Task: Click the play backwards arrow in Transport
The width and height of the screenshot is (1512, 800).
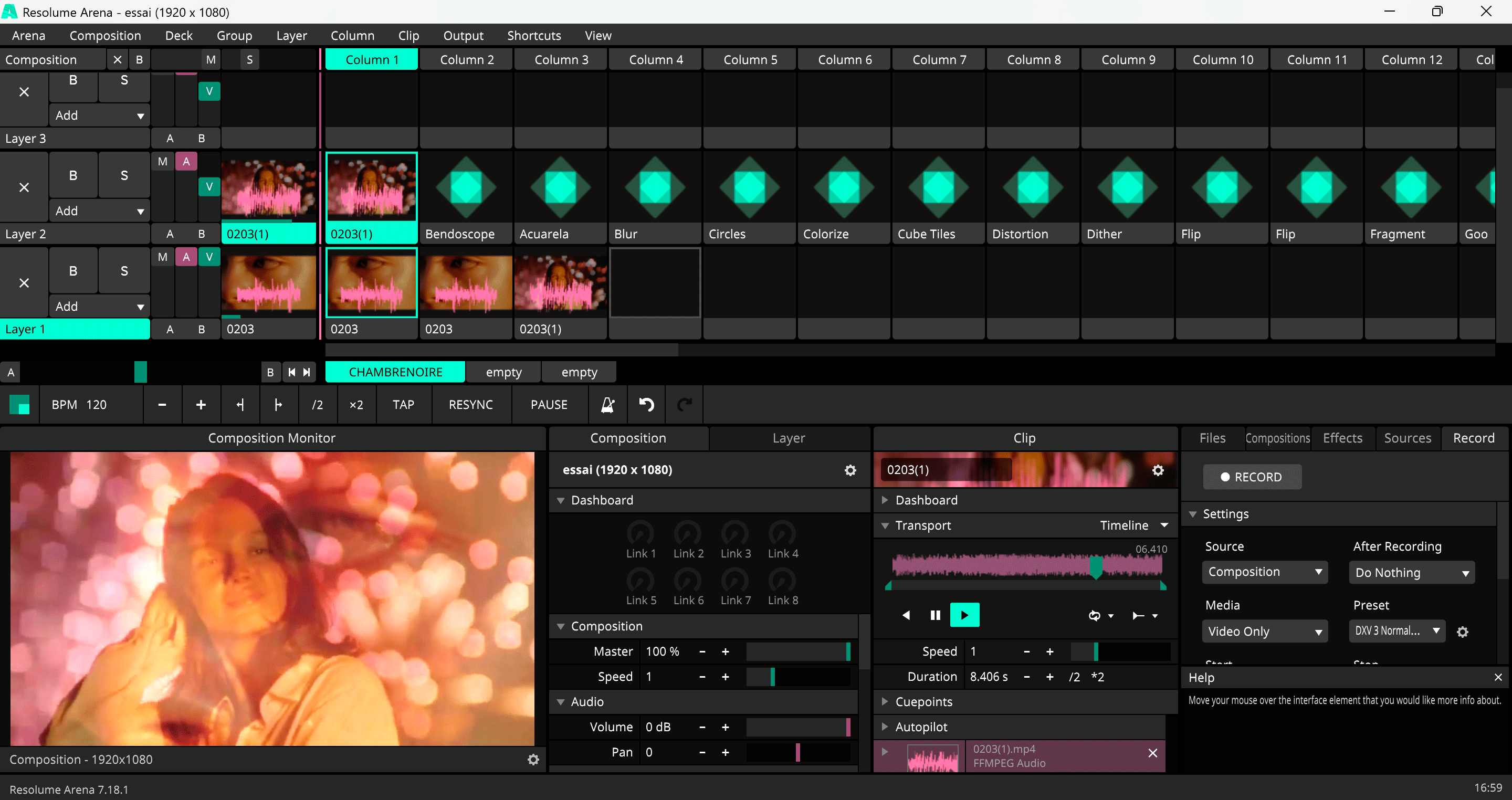Action: [906, 615]
